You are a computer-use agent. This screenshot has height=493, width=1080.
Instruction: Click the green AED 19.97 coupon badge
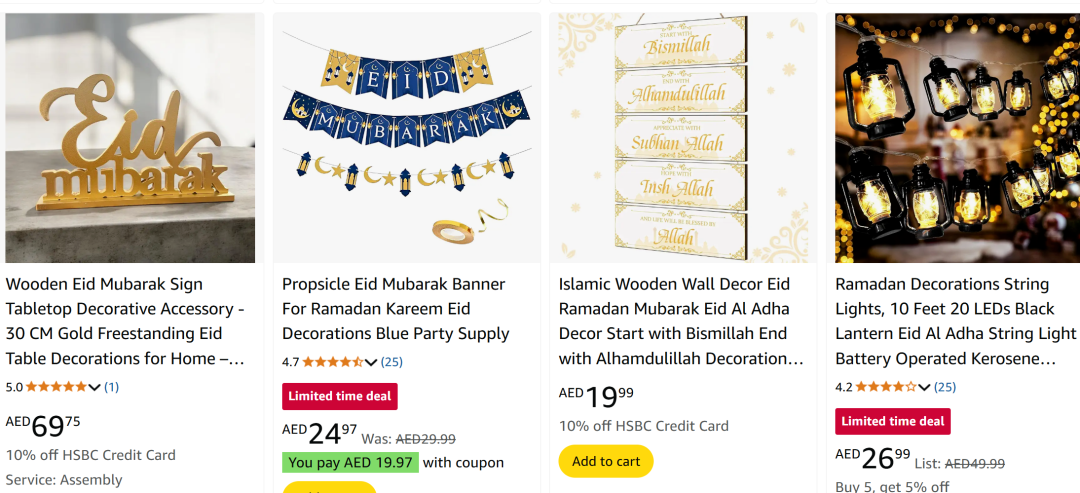350,463
